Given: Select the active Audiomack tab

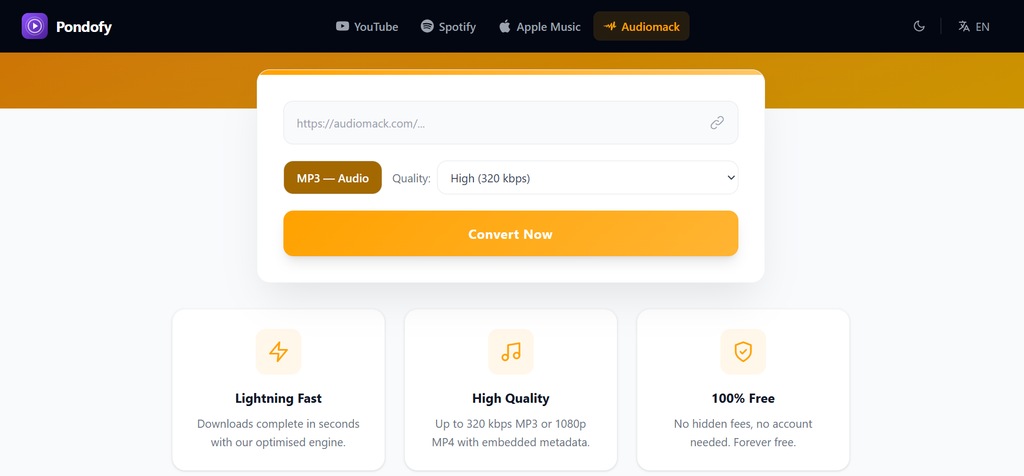Looking at the screenshot, I should point(641,26).
